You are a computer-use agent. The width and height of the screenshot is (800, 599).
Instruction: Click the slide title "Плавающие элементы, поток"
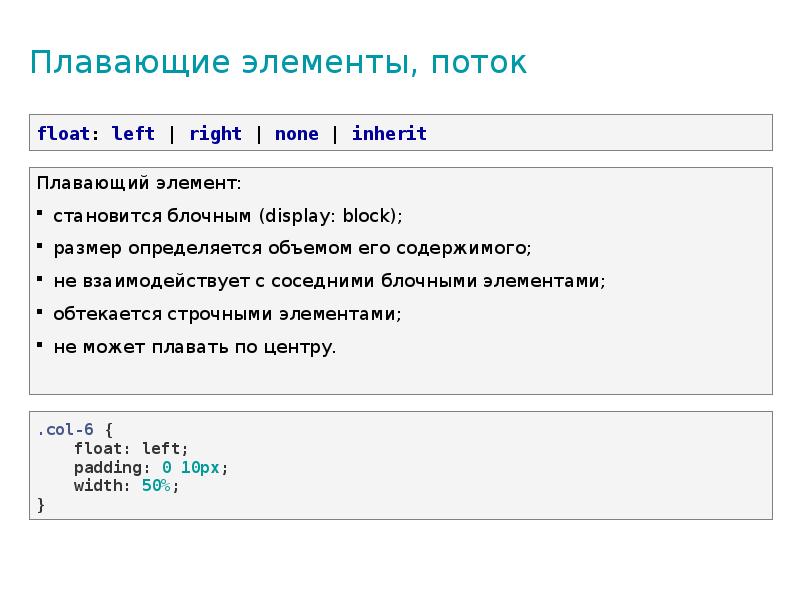click(278, 63)
